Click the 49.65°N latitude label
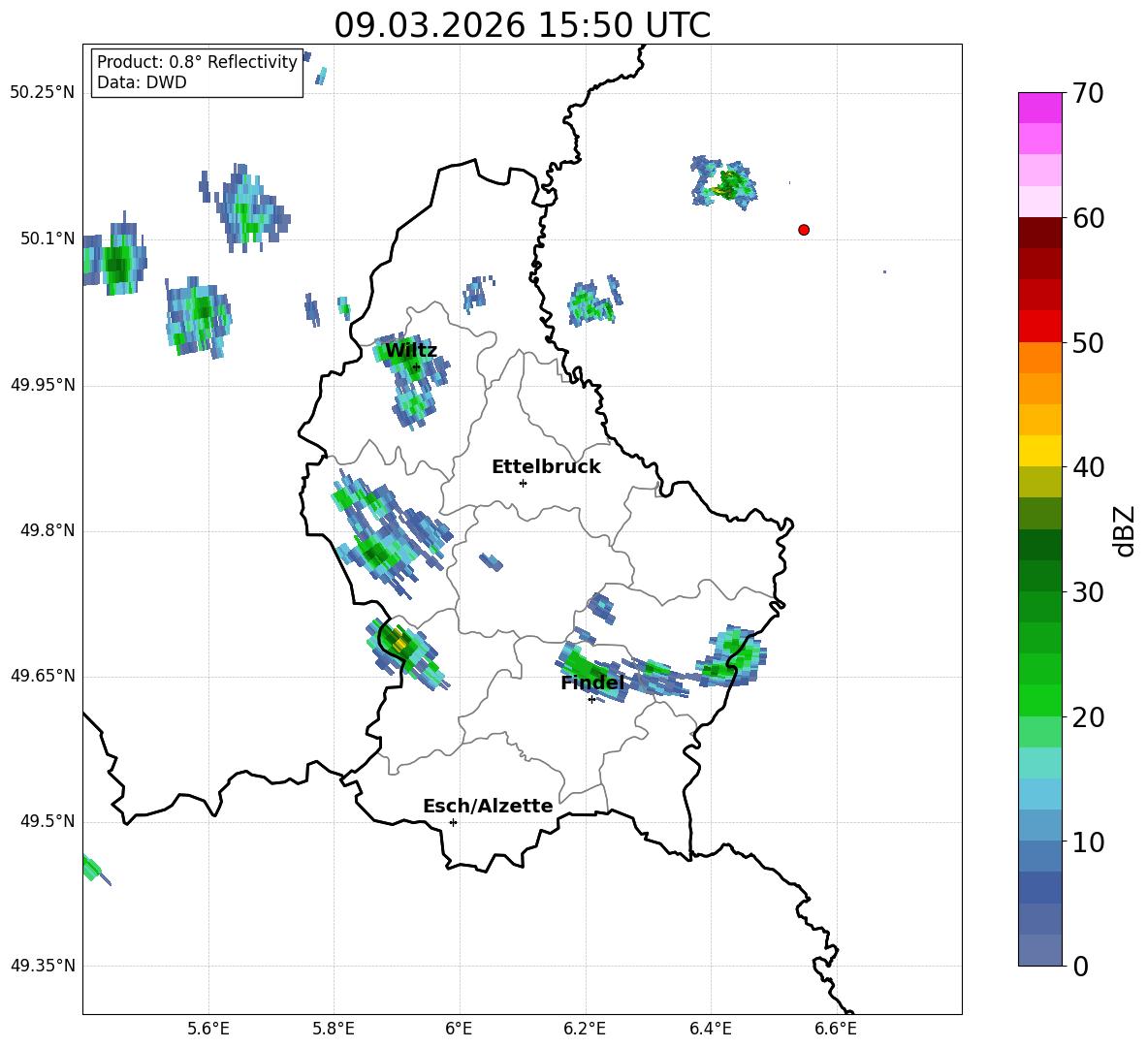Image resolution: width=1148 pixels, height=1048 pixels. click(42, 676)
